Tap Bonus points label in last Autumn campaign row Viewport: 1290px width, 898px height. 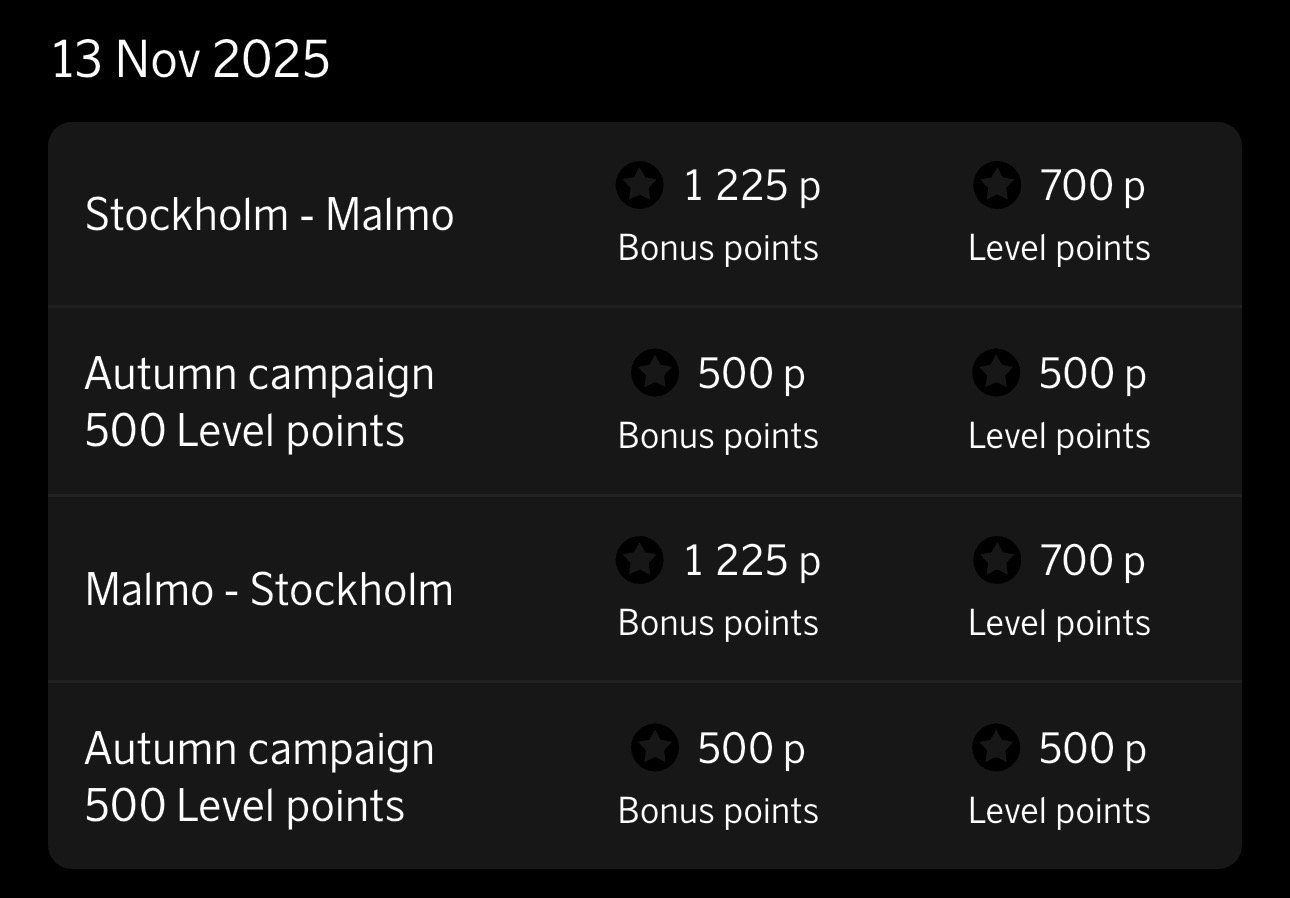coord(718,811)
